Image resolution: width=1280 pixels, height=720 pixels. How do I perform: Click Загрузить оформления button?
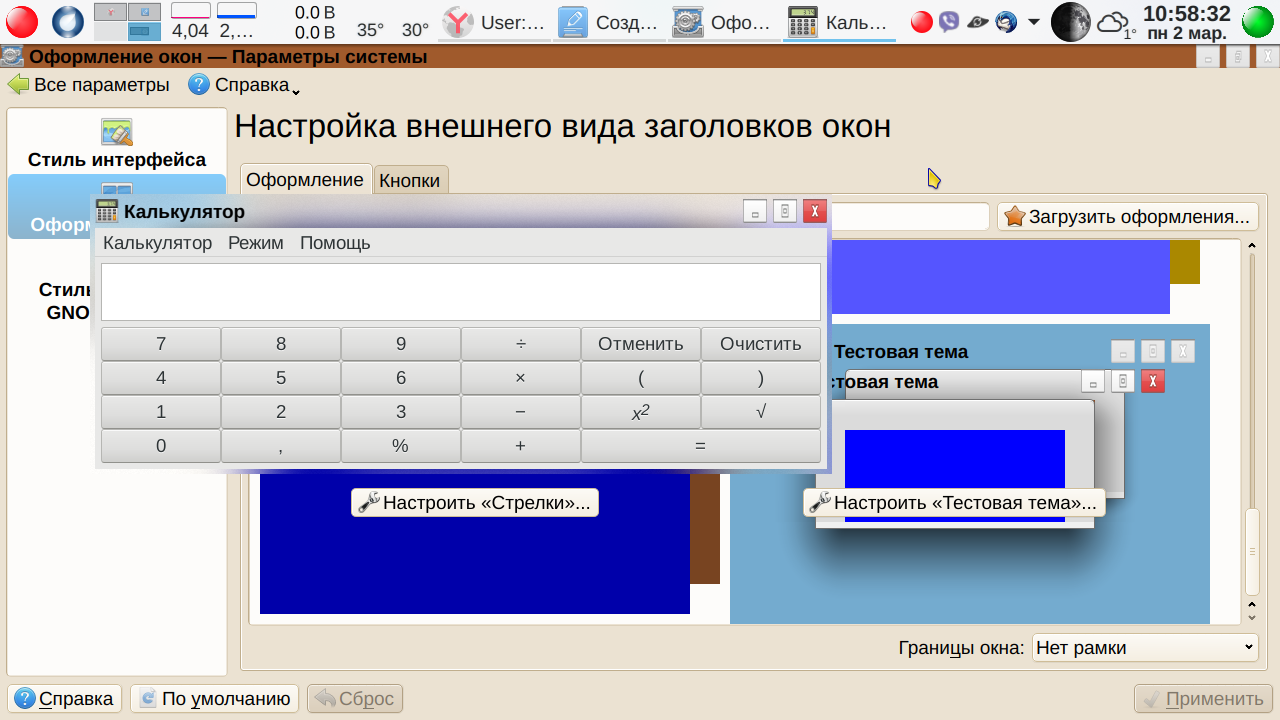pos(1127,216)
